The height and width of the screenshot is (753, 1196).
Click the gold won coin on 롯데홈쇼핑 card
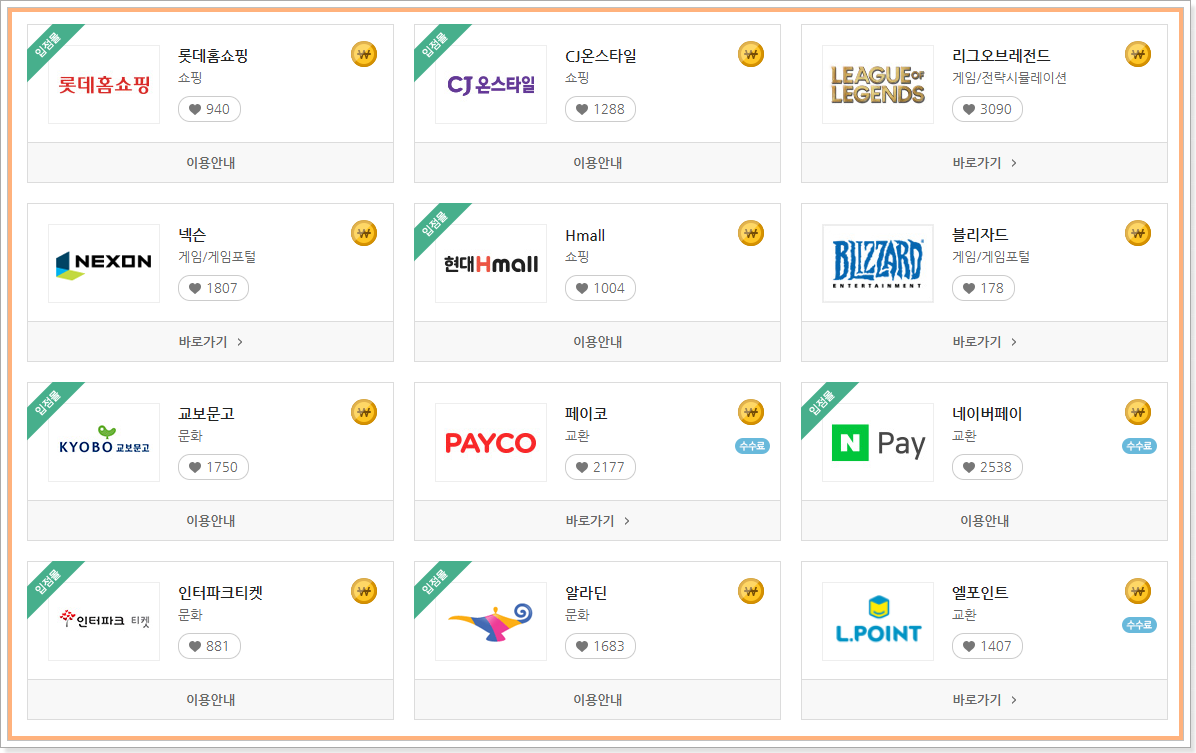pos(364,54)
